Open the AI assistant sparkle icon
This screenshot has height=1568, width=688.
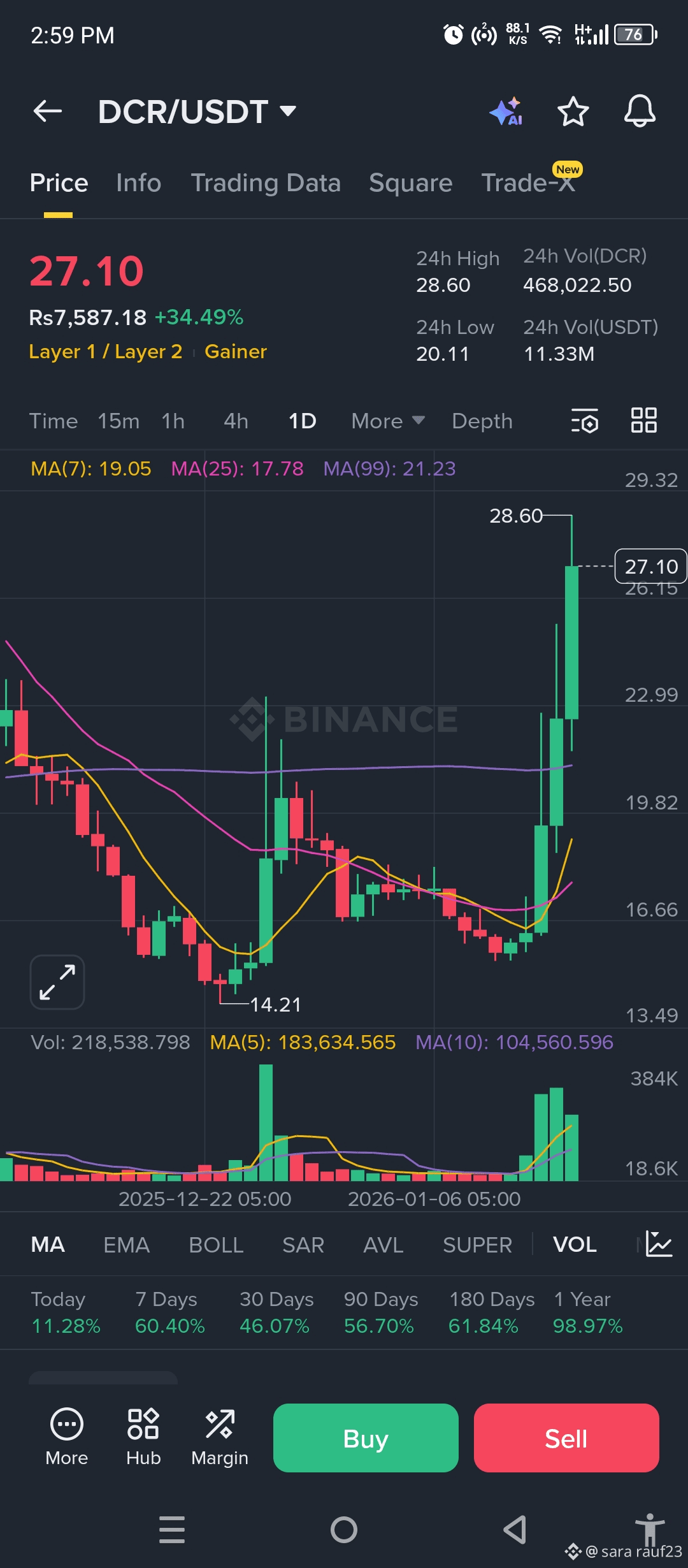tap(506, 112)
